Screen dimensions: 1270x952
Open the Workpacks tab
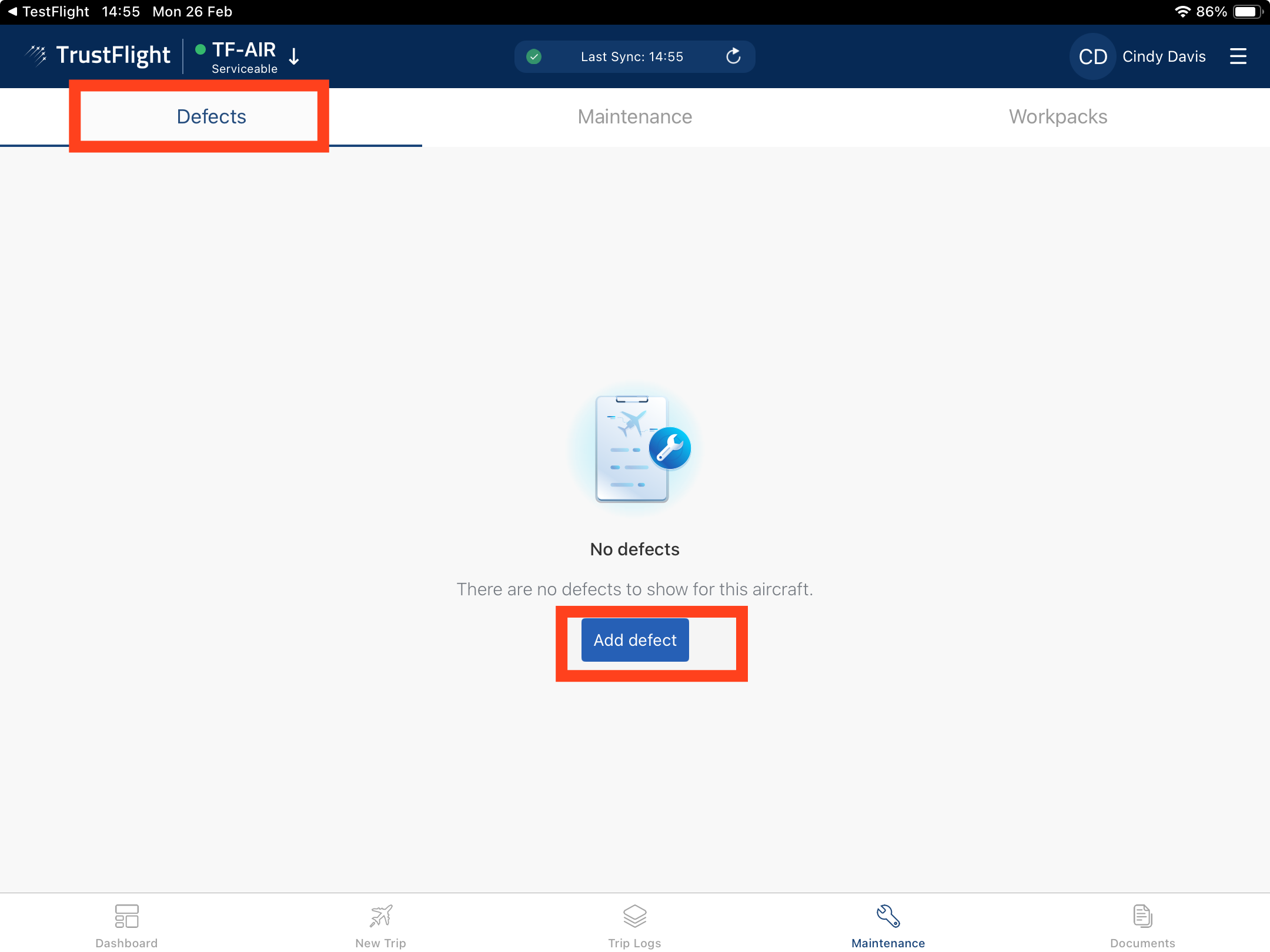coord(1058,116)
